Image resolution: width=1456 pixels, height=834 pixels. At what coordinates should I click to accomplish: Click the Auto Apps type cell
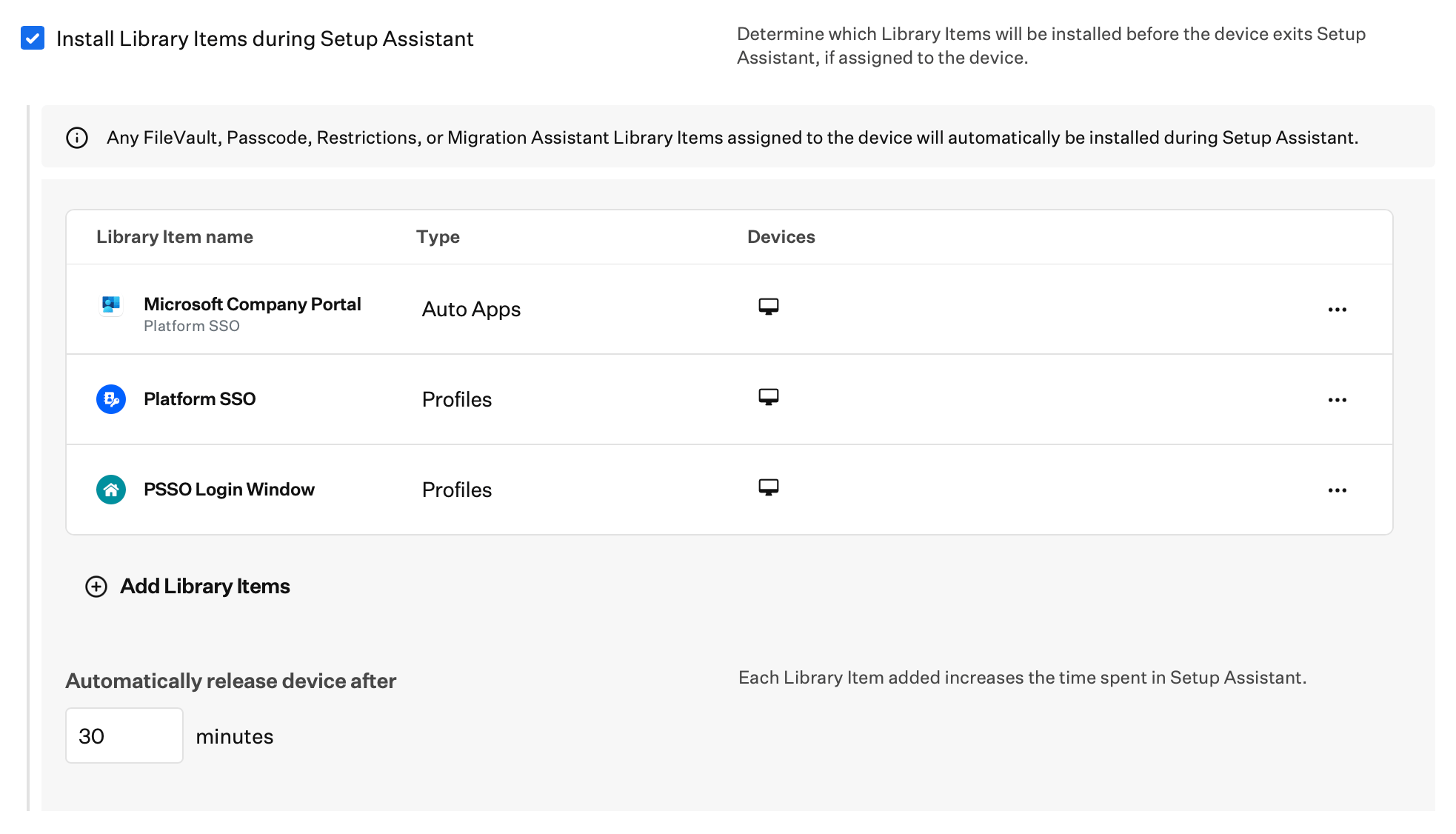click(x=471, y=309)
